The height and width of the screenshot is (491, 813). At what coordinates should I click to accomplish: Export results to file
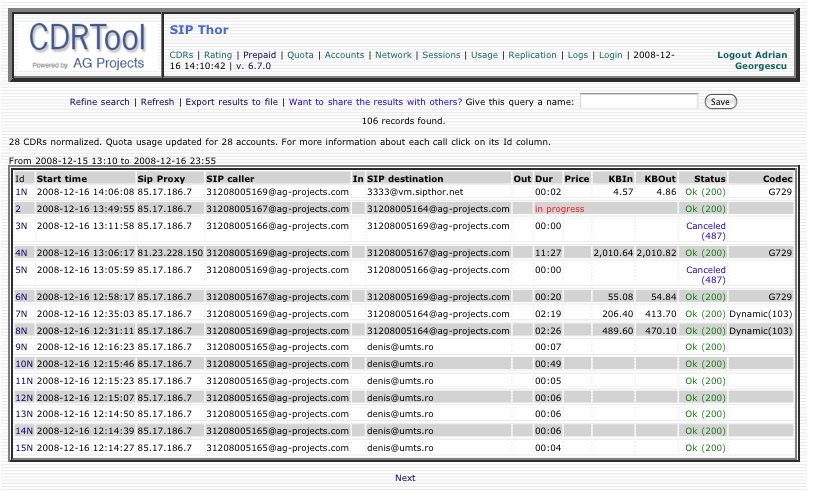(x=231, y=102)
